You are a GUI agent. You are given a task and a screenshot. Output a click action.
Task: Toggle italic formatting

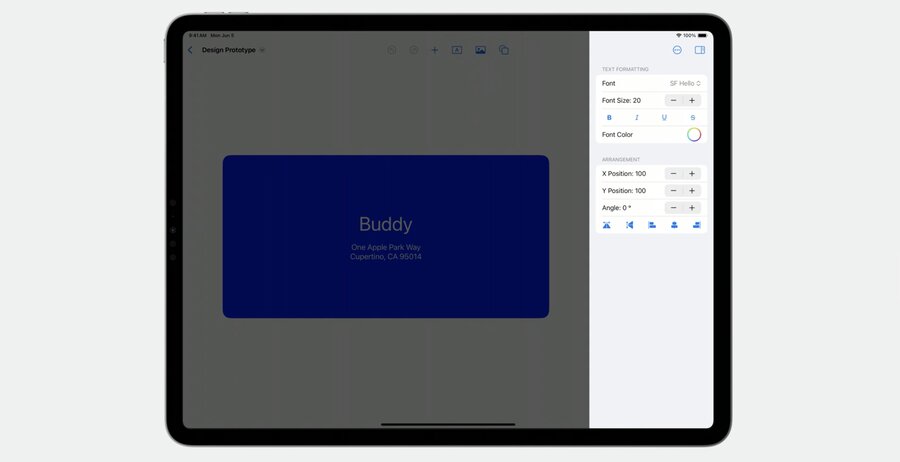(637, 118)
